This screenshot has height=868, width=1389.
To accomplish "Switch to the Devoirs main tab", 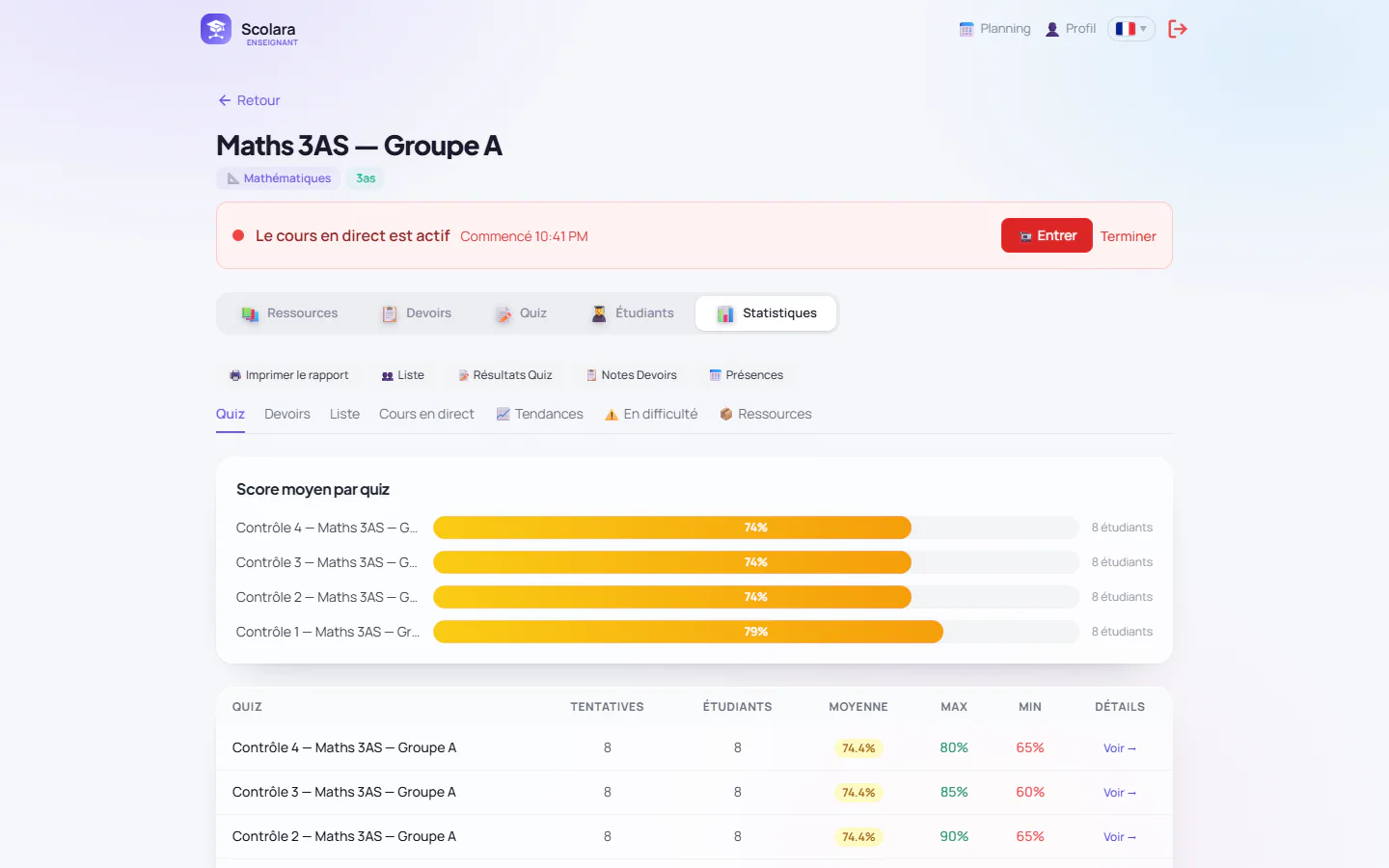I will 417,313.
